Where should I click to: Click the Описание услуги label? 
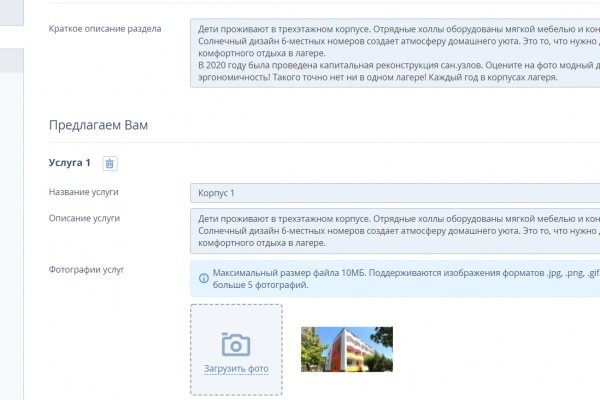[x=84, y=217]
